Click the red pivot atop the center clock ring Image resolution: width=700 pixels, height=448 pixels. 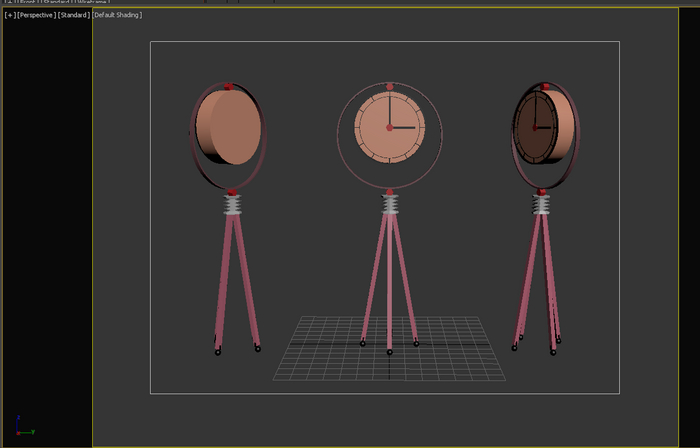point(390,87)
